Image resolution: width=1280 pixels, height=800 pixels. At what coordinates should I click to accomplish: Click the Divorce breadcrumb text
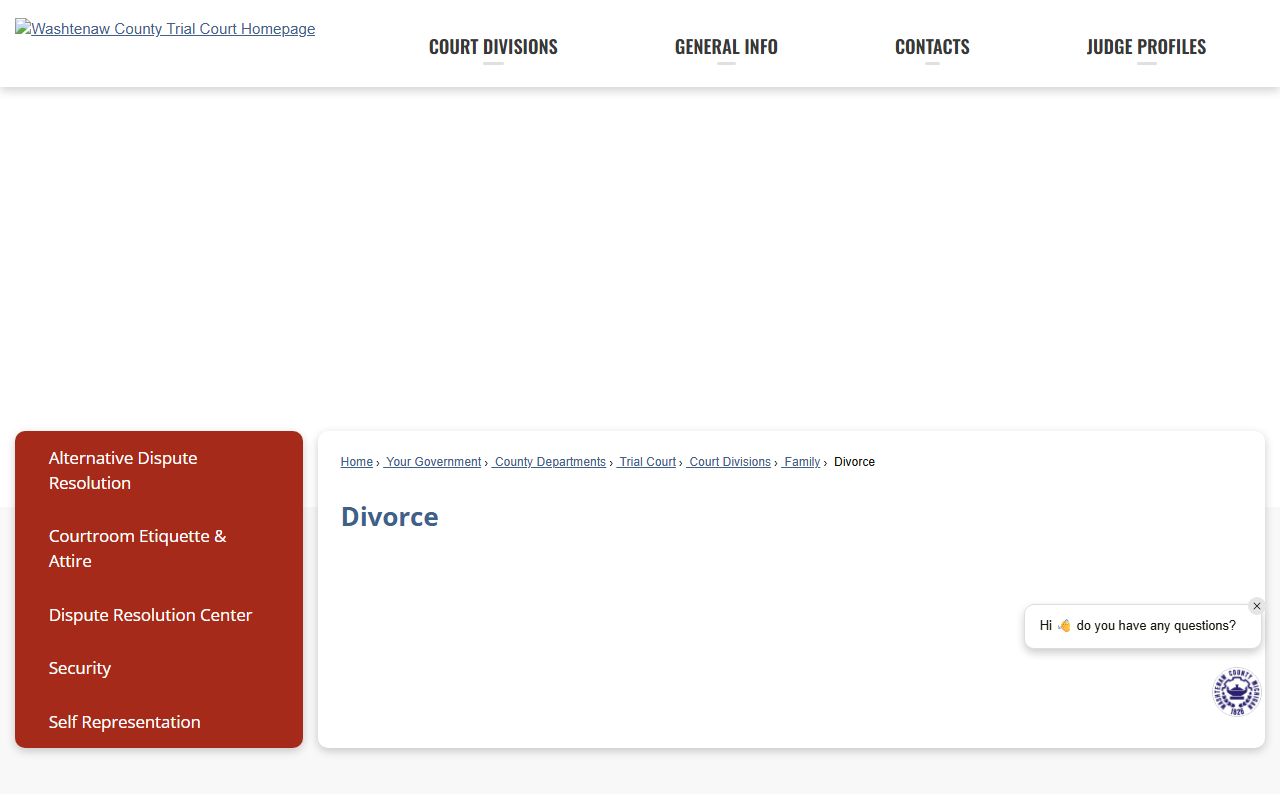[854, 462]
